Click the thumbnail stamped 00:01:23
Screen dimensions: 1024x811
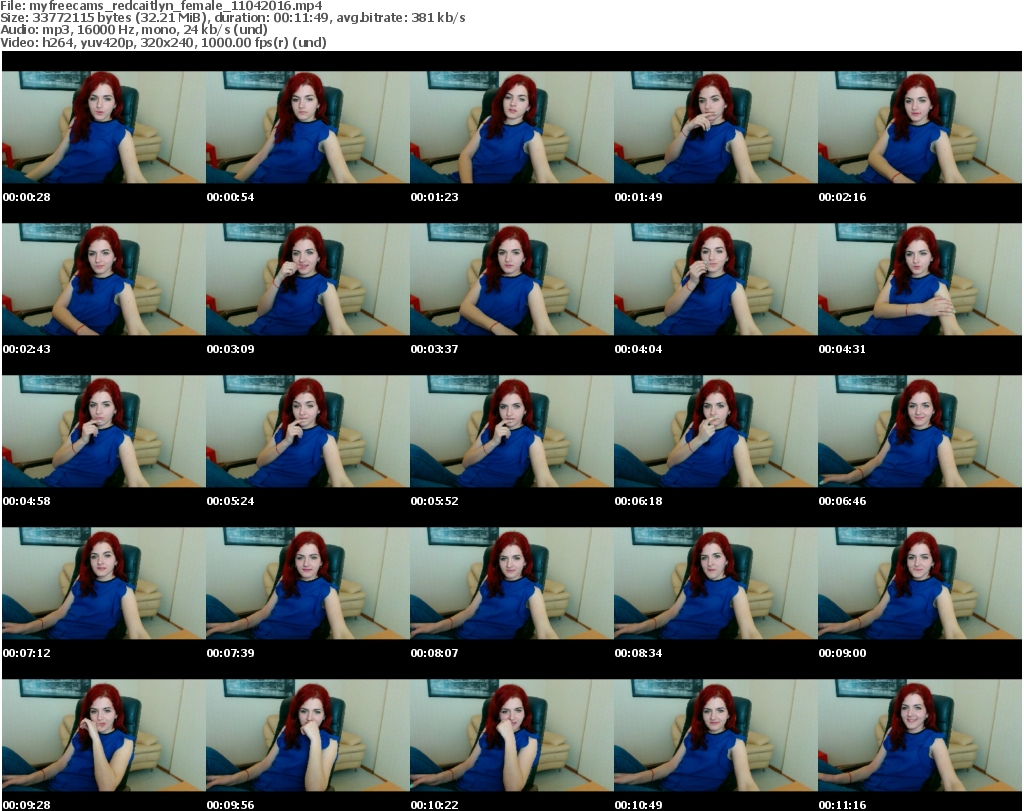(511, 127)
